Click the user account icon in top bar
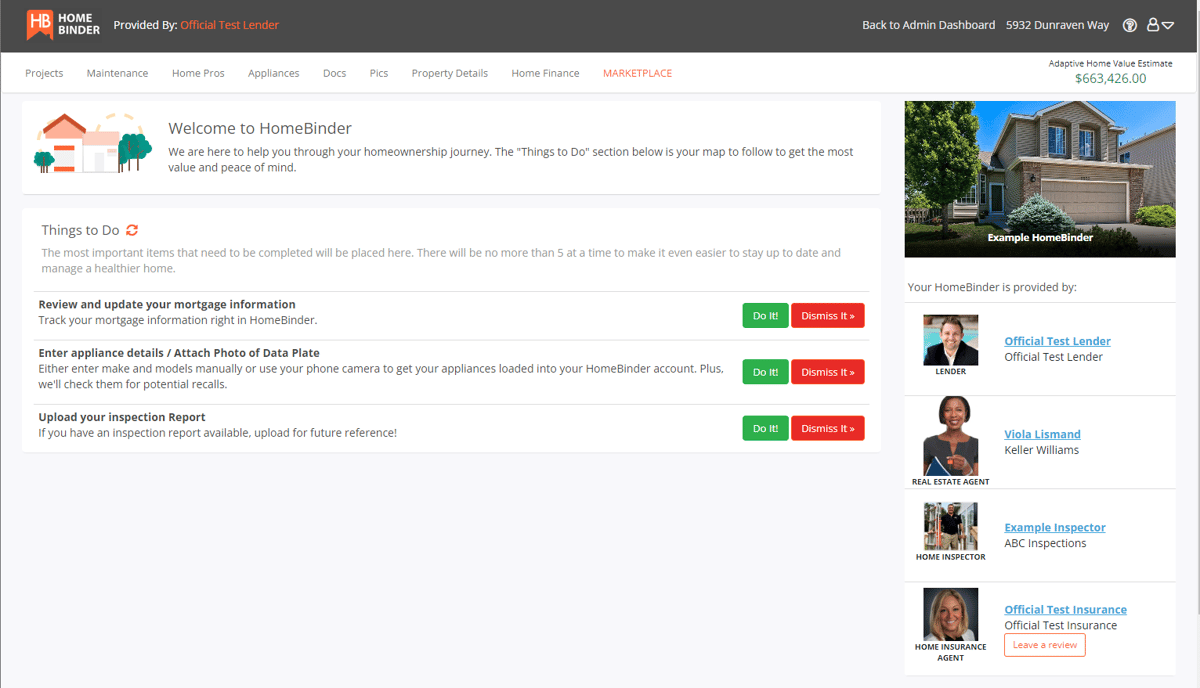The width and height of the screenshot is (1200, 688). (x=1154, y=25)
